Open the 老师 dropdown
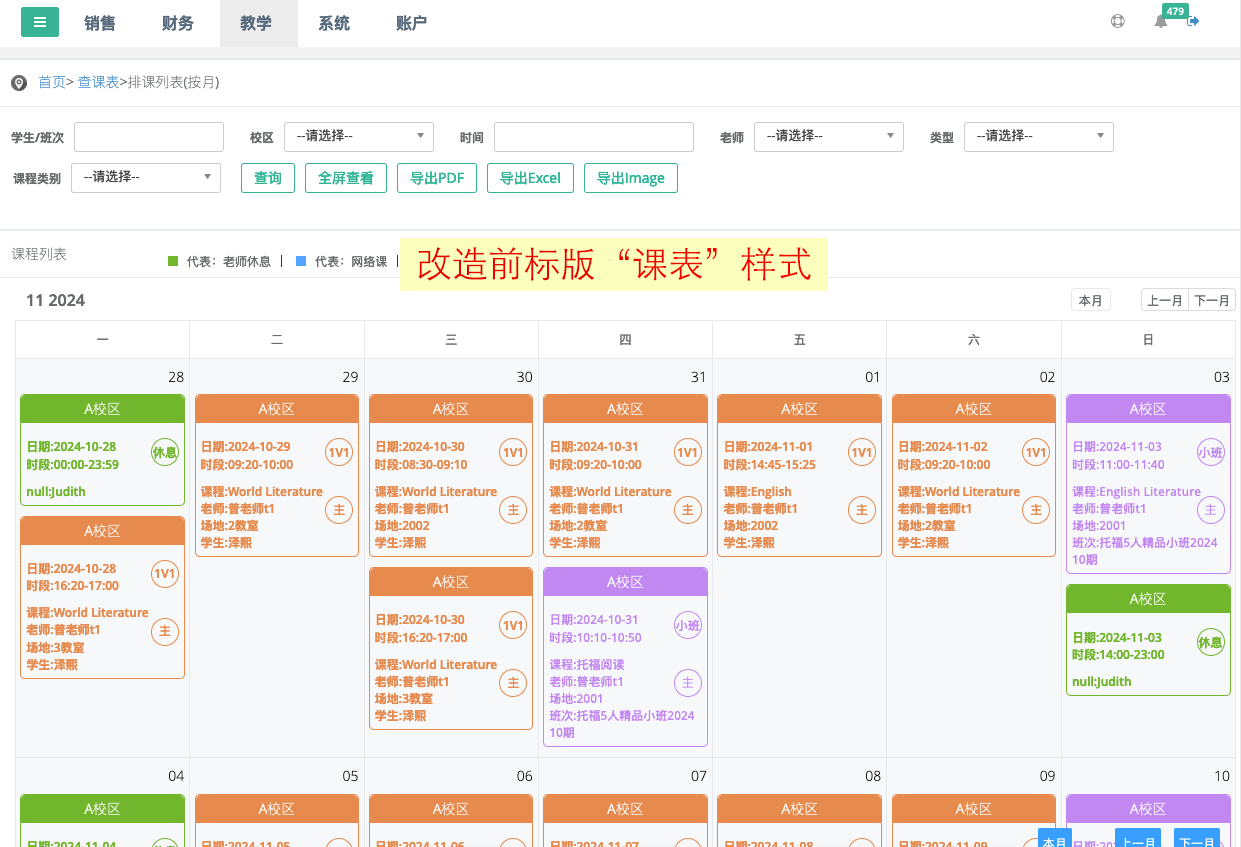Screen dimensions: 1241x847 [x=829, y=136]
